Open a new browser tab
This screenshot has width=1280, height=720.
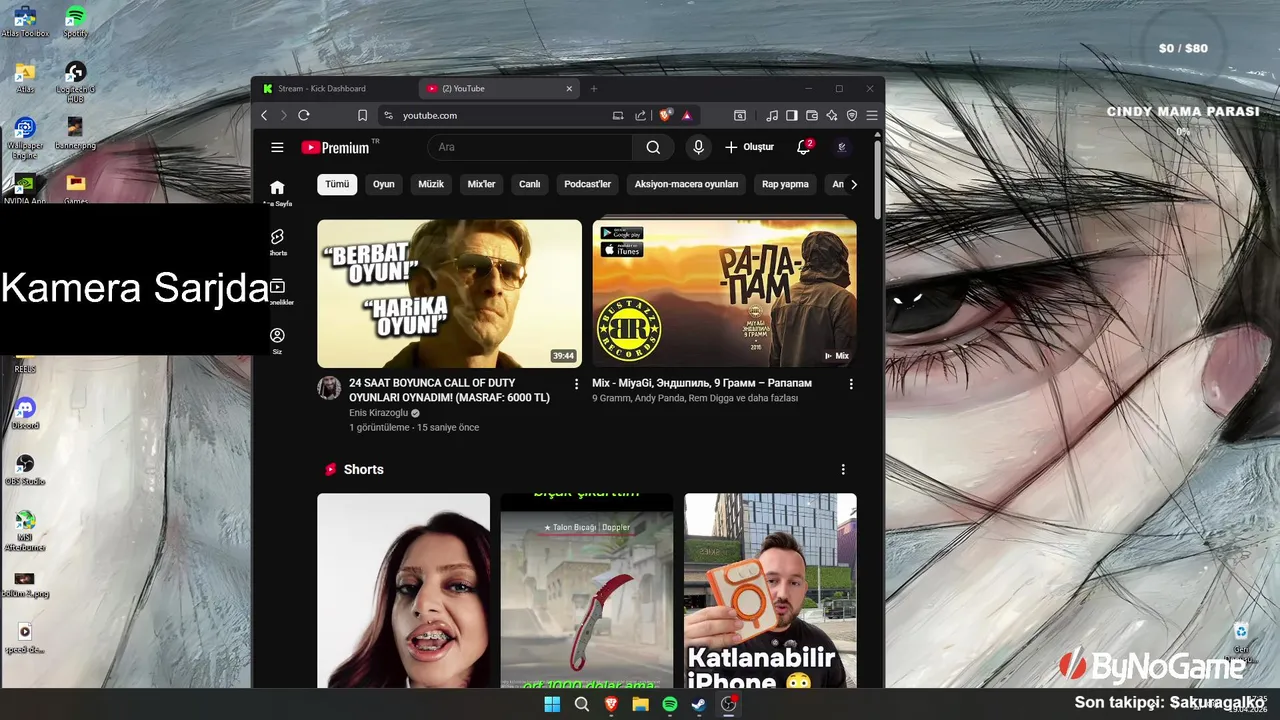(x=593, y=88)
